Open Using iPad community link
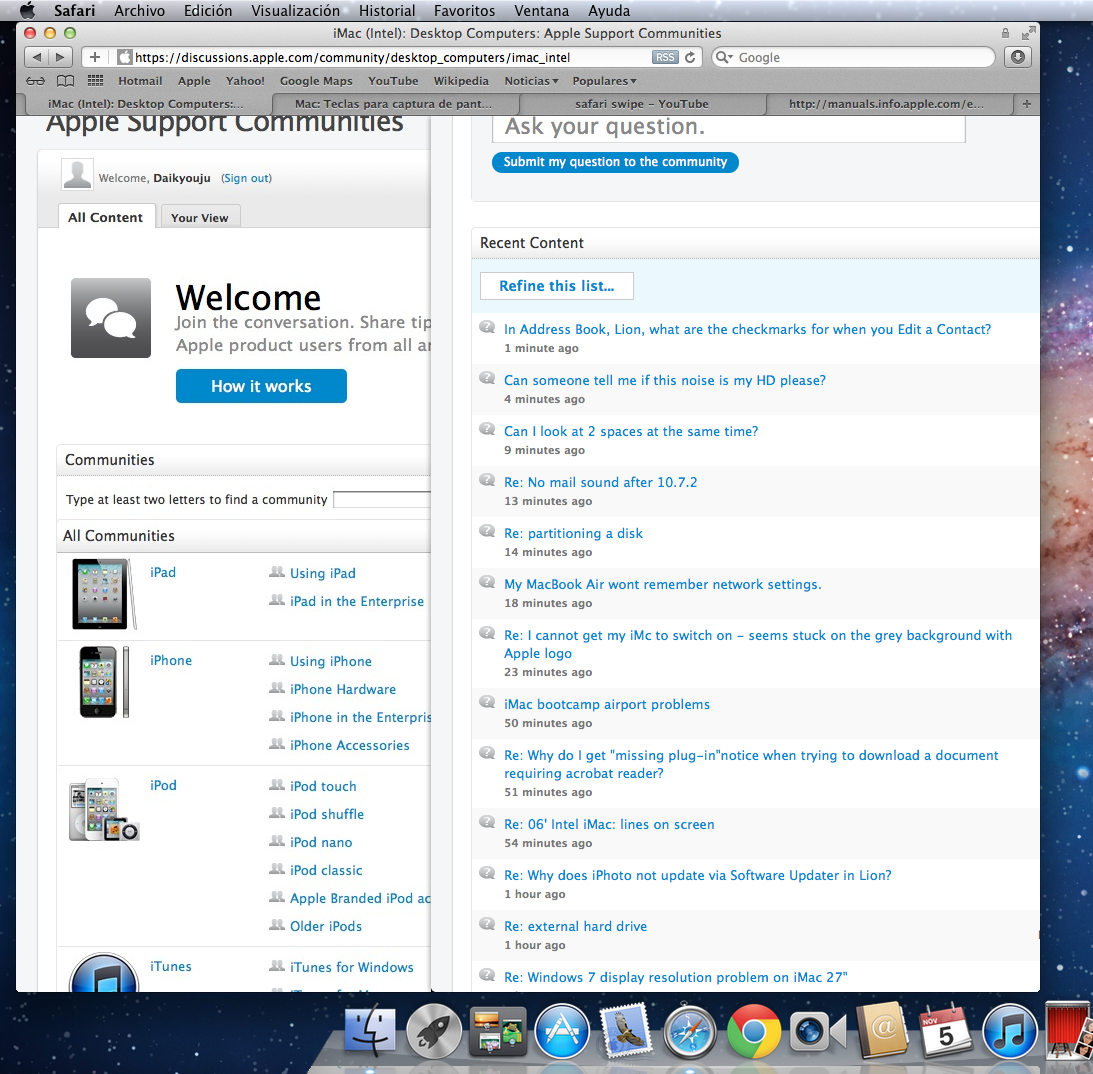 tap(323, 573)
